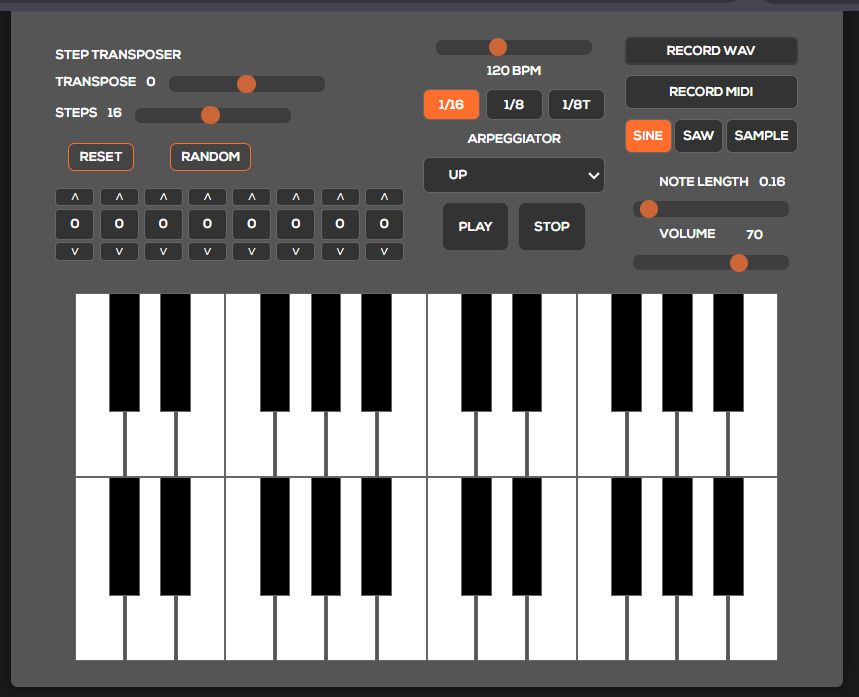
Task: Open the arpeggiator mode dropdown showing UP
Action: point(514,175)
